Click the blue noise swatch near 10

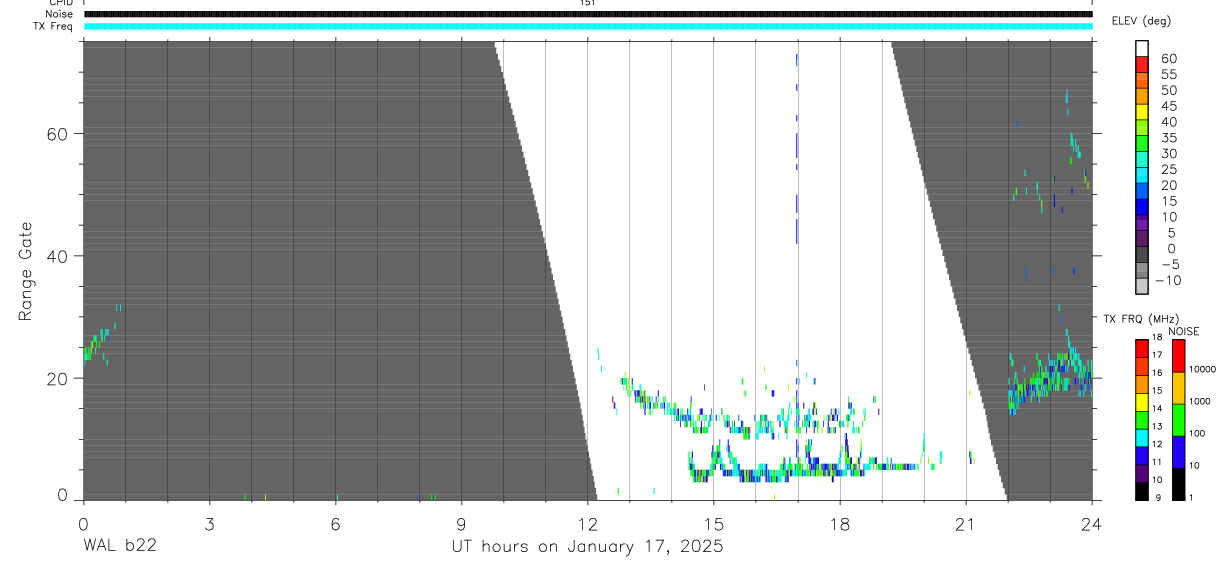[x=1178, y=452]
